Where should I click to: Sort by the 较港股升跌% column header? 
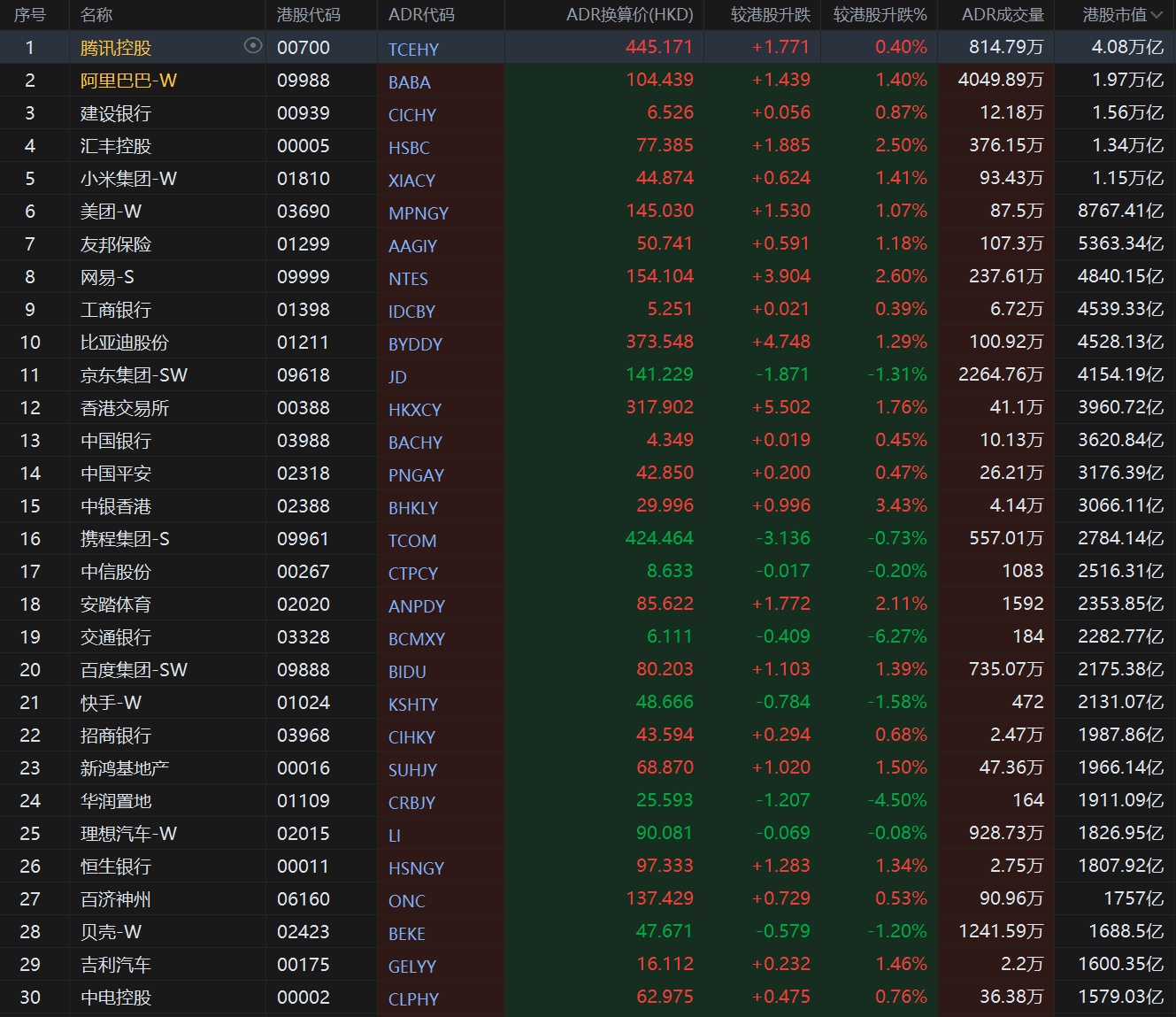coord(880,15)
